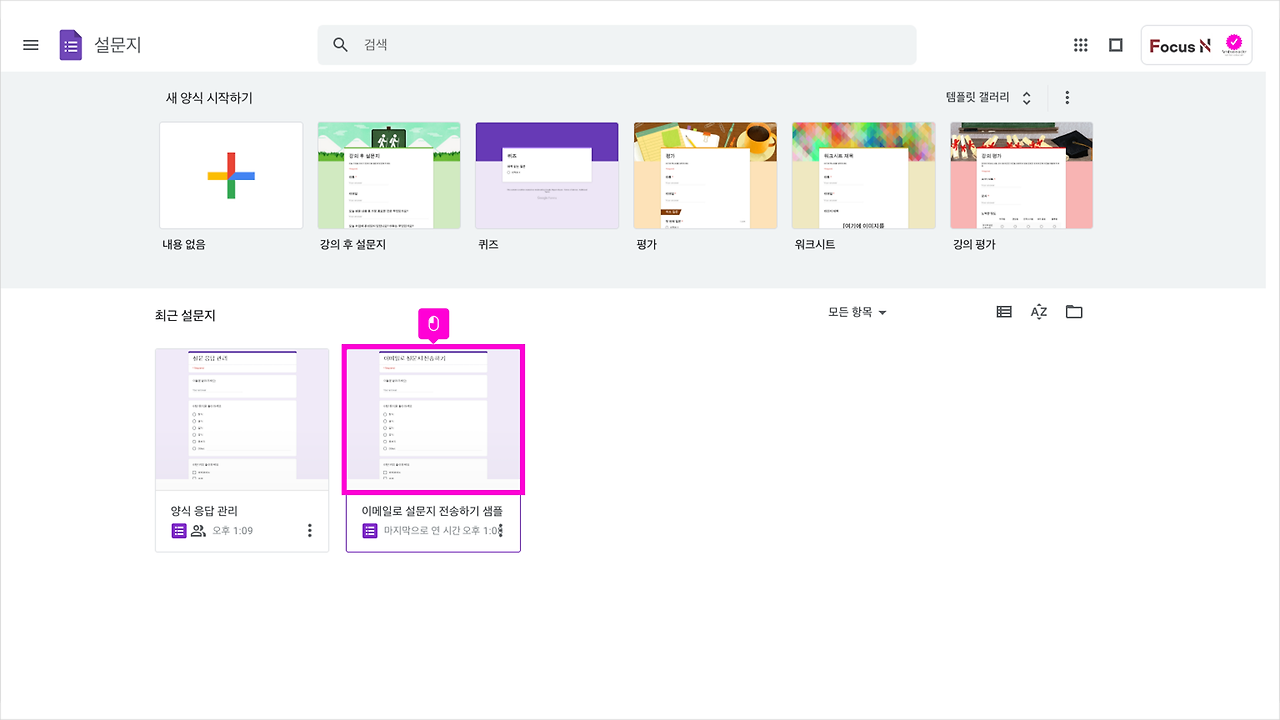1280x720 pixels.
Task: Open options menu of the sample form card
Action: [x=501, y=530]
